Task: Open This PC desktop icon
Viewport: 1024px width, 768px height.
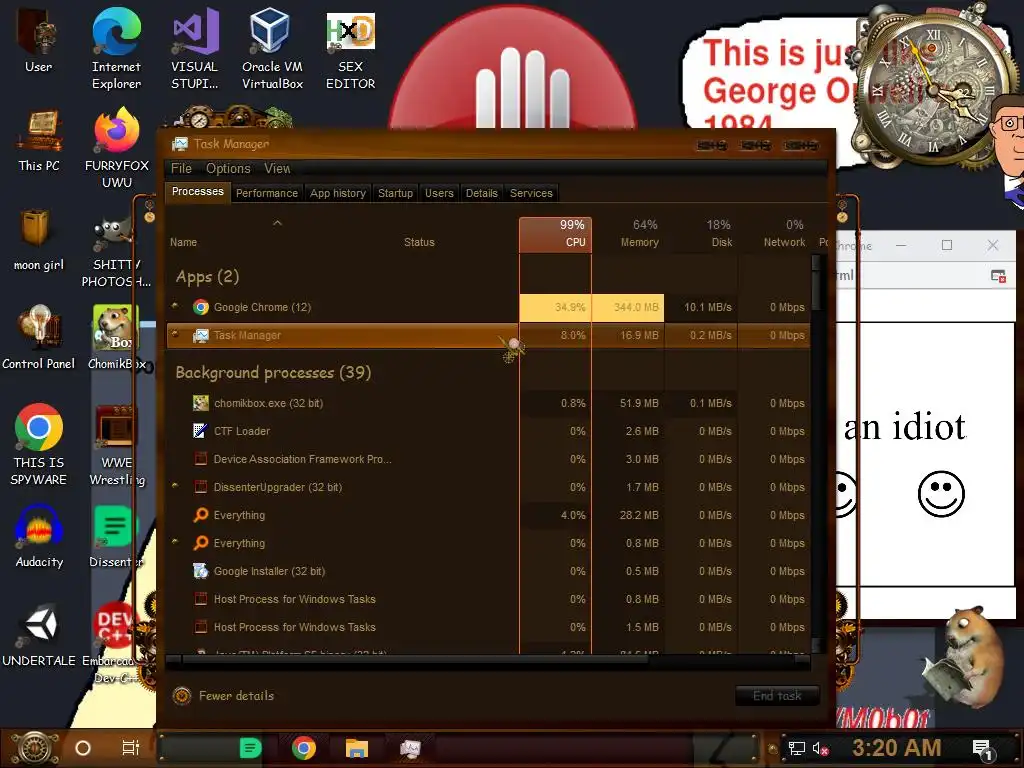Action: 39,140
